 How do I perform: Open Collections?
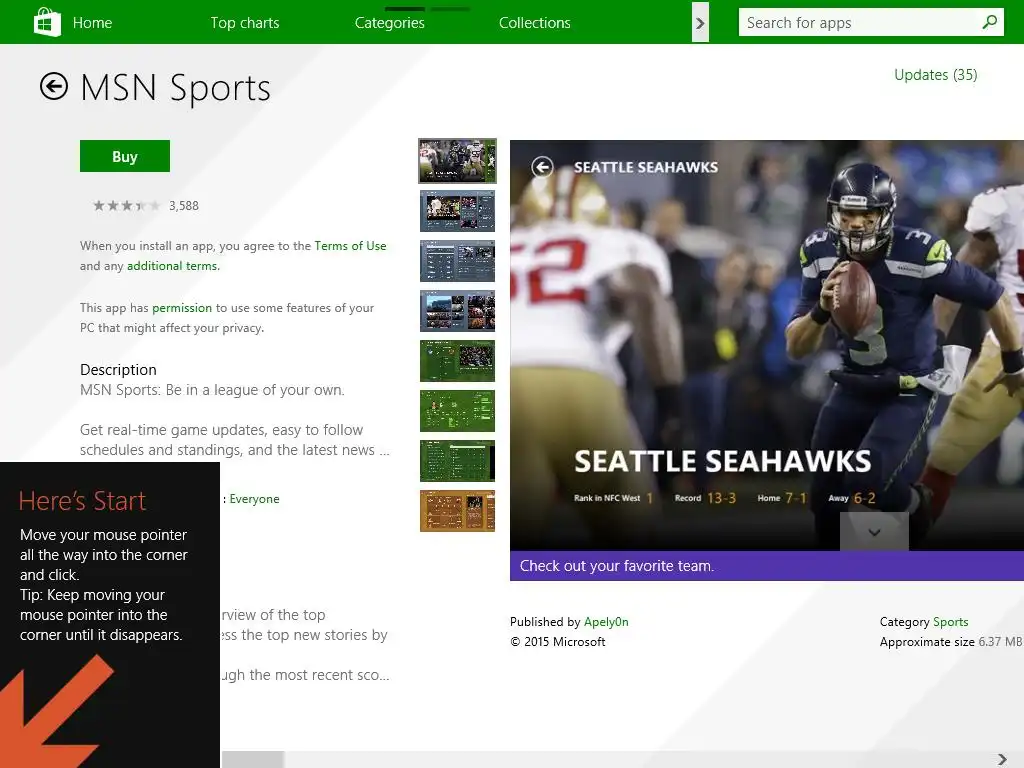click(535, 23)
